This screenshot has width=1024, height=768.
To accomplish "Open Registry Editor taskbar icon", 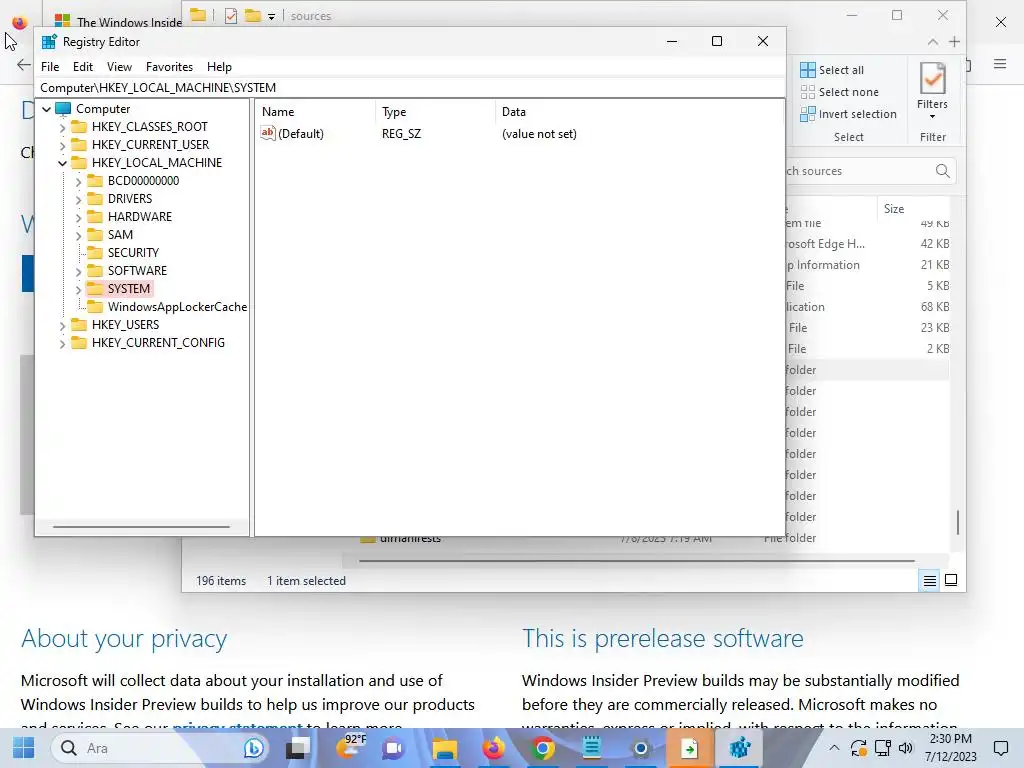I will click(739, 748).
